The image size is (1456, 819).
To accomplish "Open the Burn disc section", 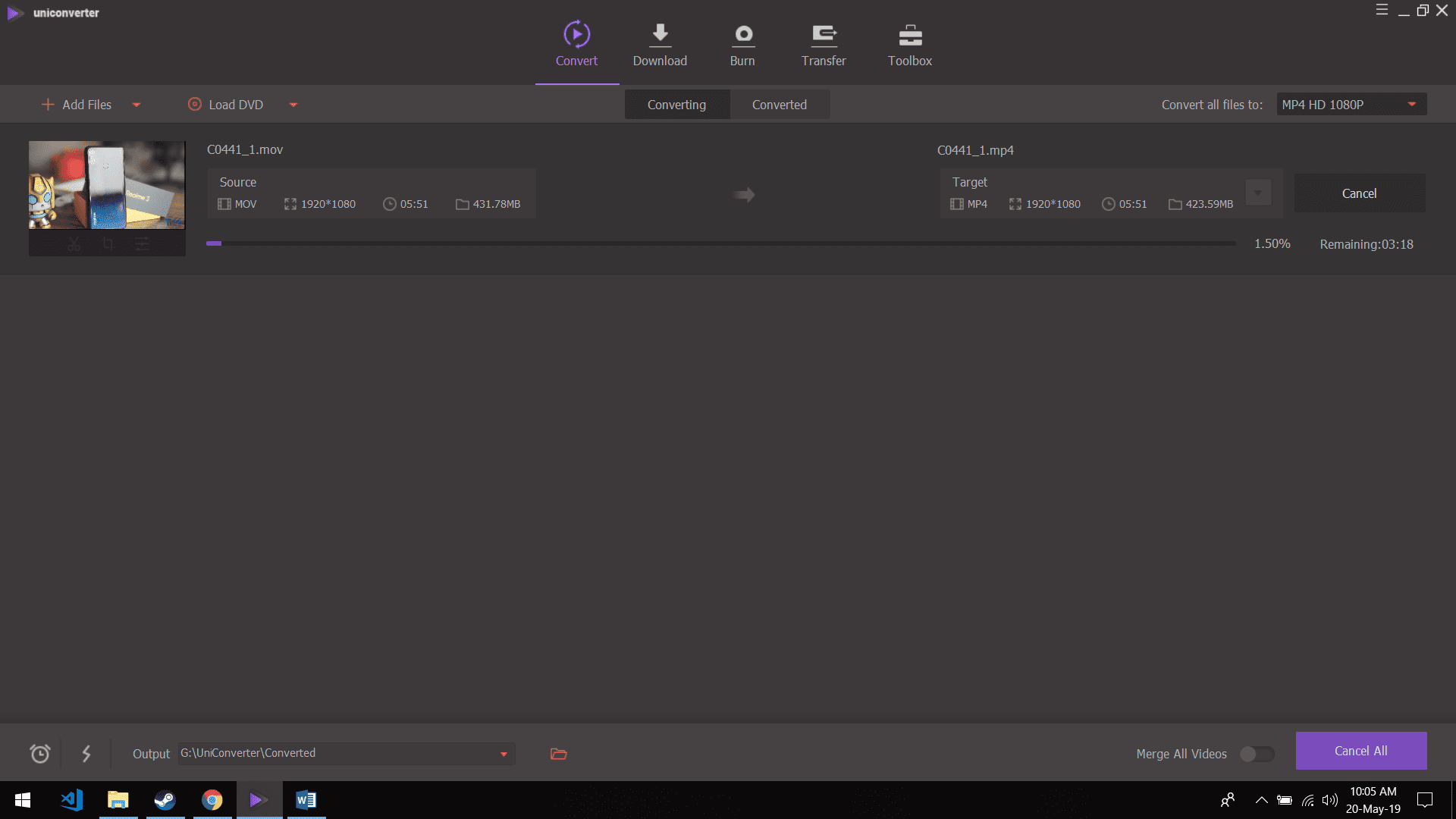I will [x=742, y=35].
